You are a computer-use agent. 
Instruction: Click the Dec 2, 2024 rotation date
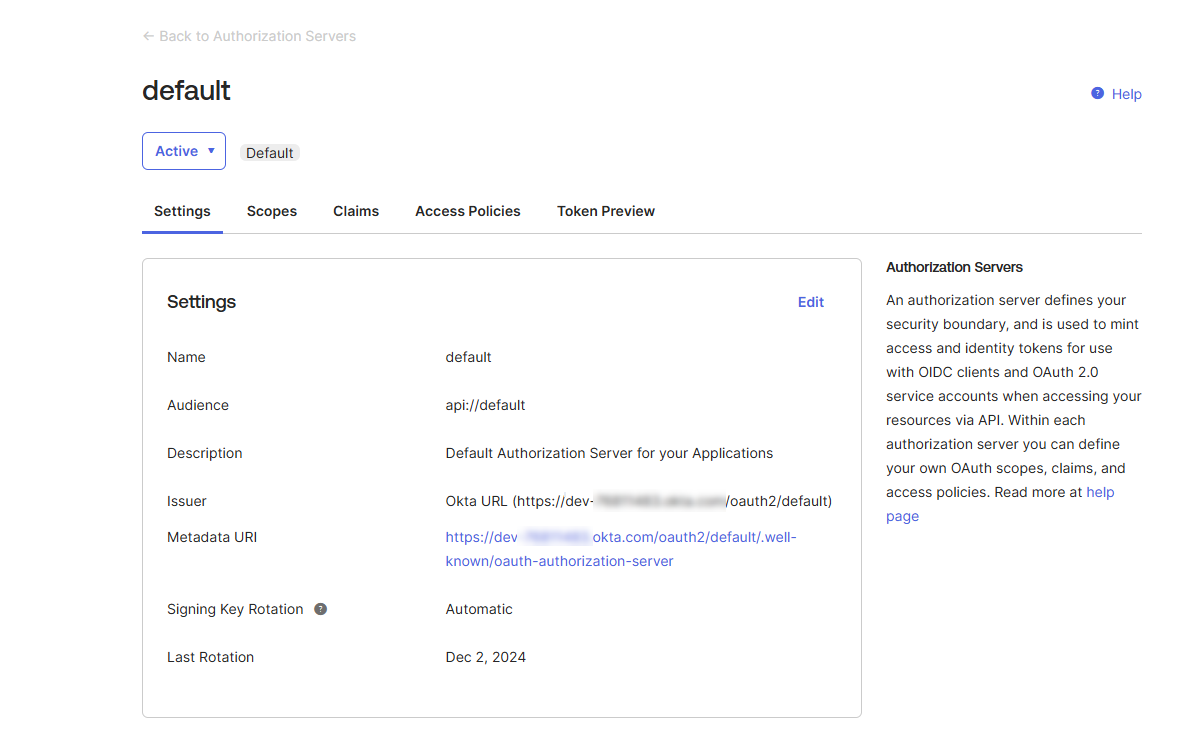click(485, 657)
